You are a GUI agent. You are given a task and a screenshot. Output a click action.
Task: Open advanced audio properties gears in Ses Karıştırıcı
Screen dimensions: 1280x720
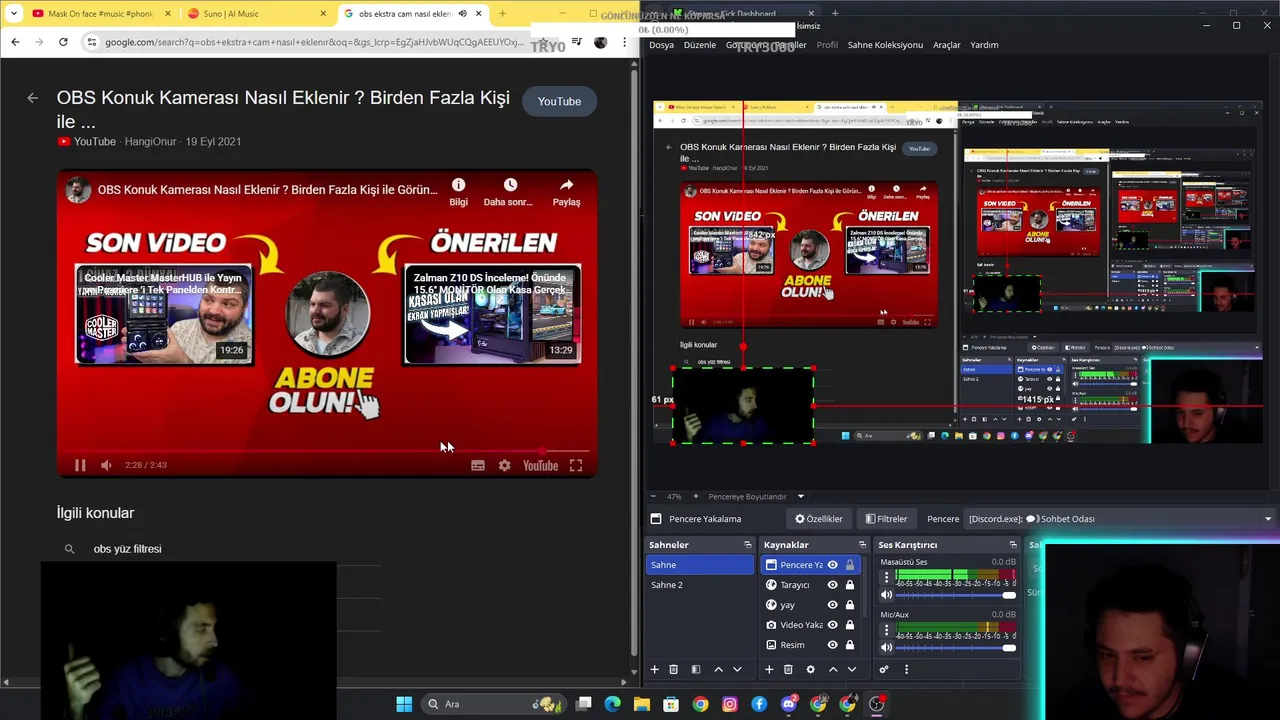(884, 669)
